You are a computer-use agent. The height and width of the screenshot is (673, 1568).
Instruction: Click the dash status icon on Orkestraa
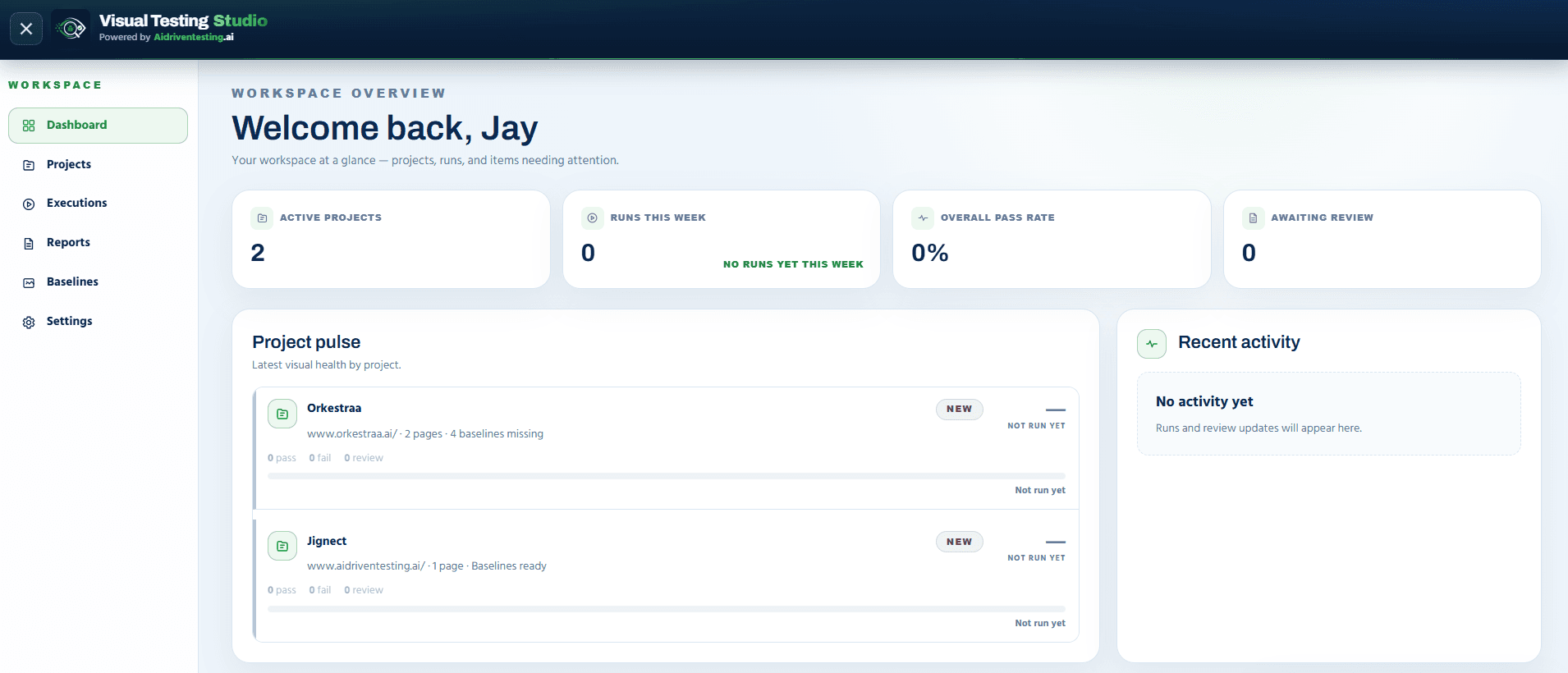tap(1056, 410)
